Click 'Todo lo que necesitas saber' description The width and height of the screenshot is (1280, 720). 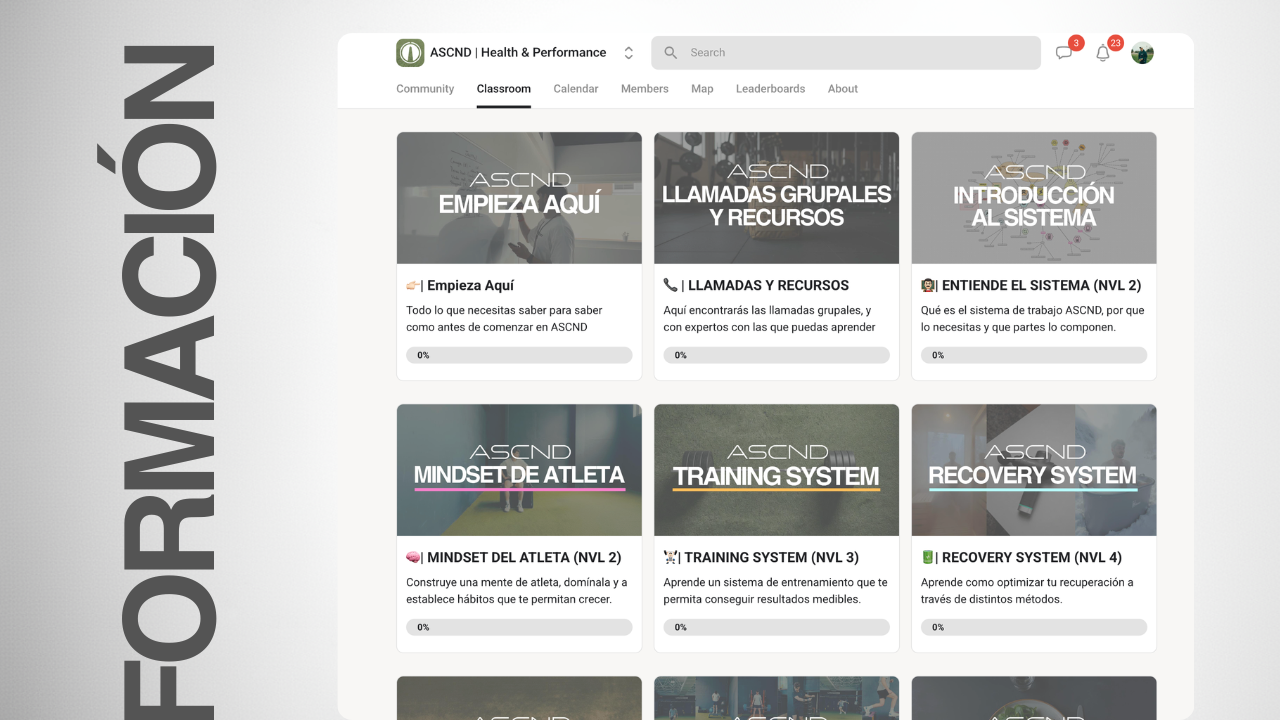tap(504, 318)
